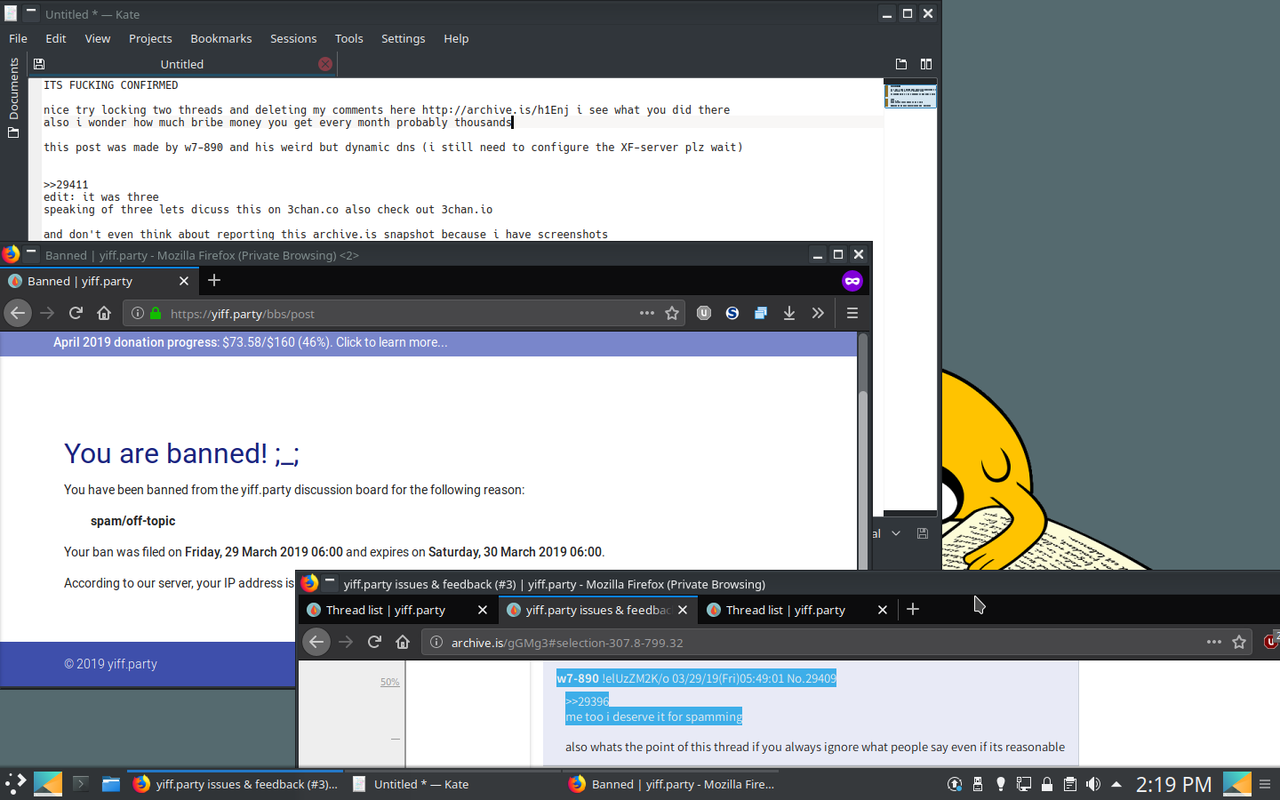Open Dolphin file manager from taskbar
1280x800 pixels.
[110, 784]
